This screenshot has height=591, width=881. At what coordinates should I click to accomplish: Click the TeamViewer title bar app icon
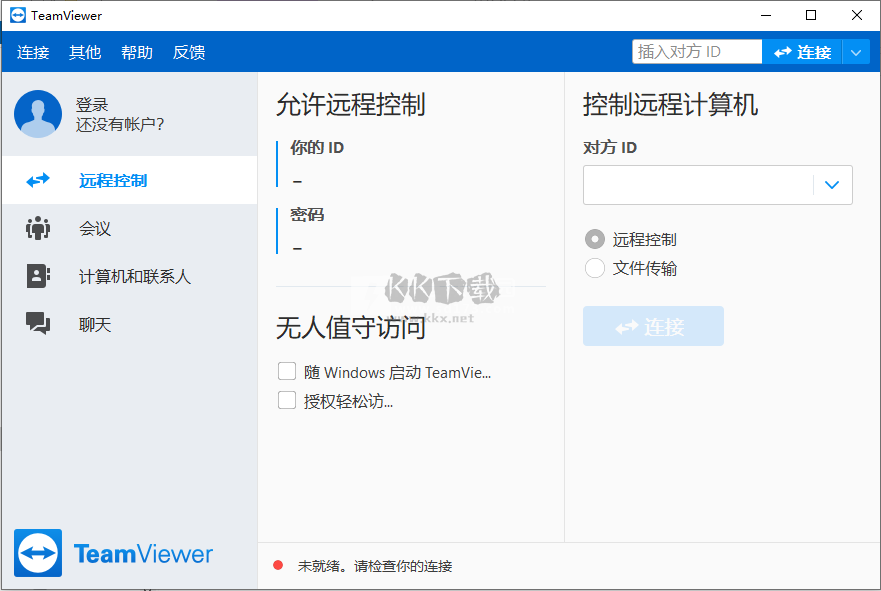click(x=17, y=16)
